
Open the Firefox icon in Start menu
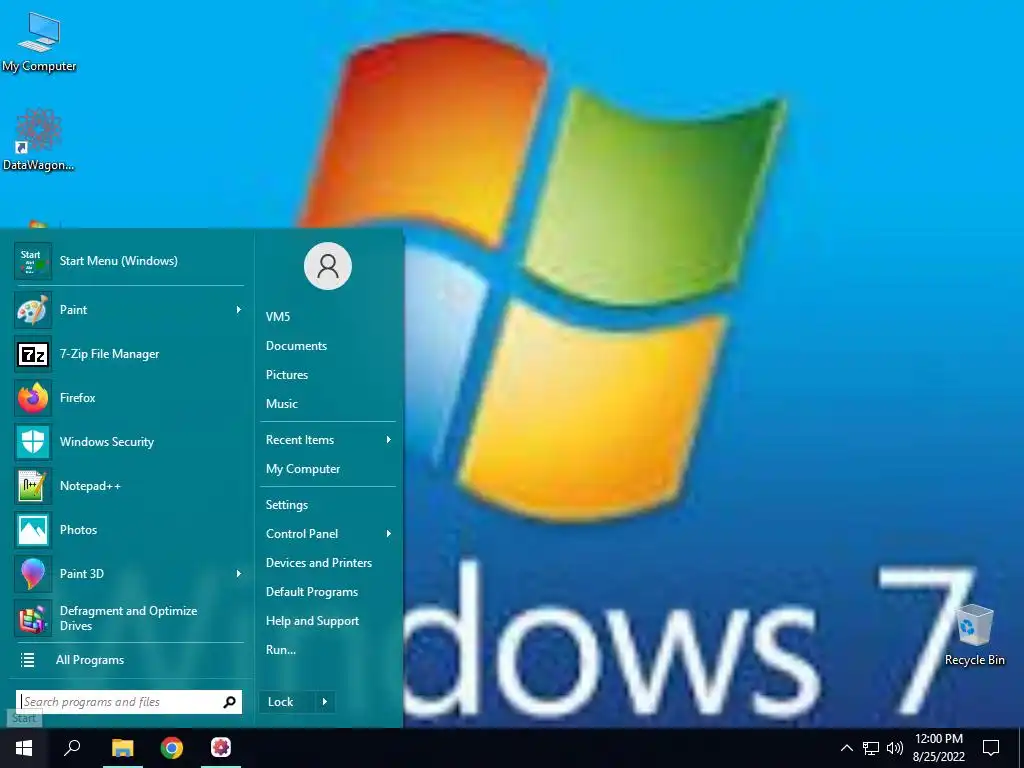pyautogui.click(x=33, y=398)
